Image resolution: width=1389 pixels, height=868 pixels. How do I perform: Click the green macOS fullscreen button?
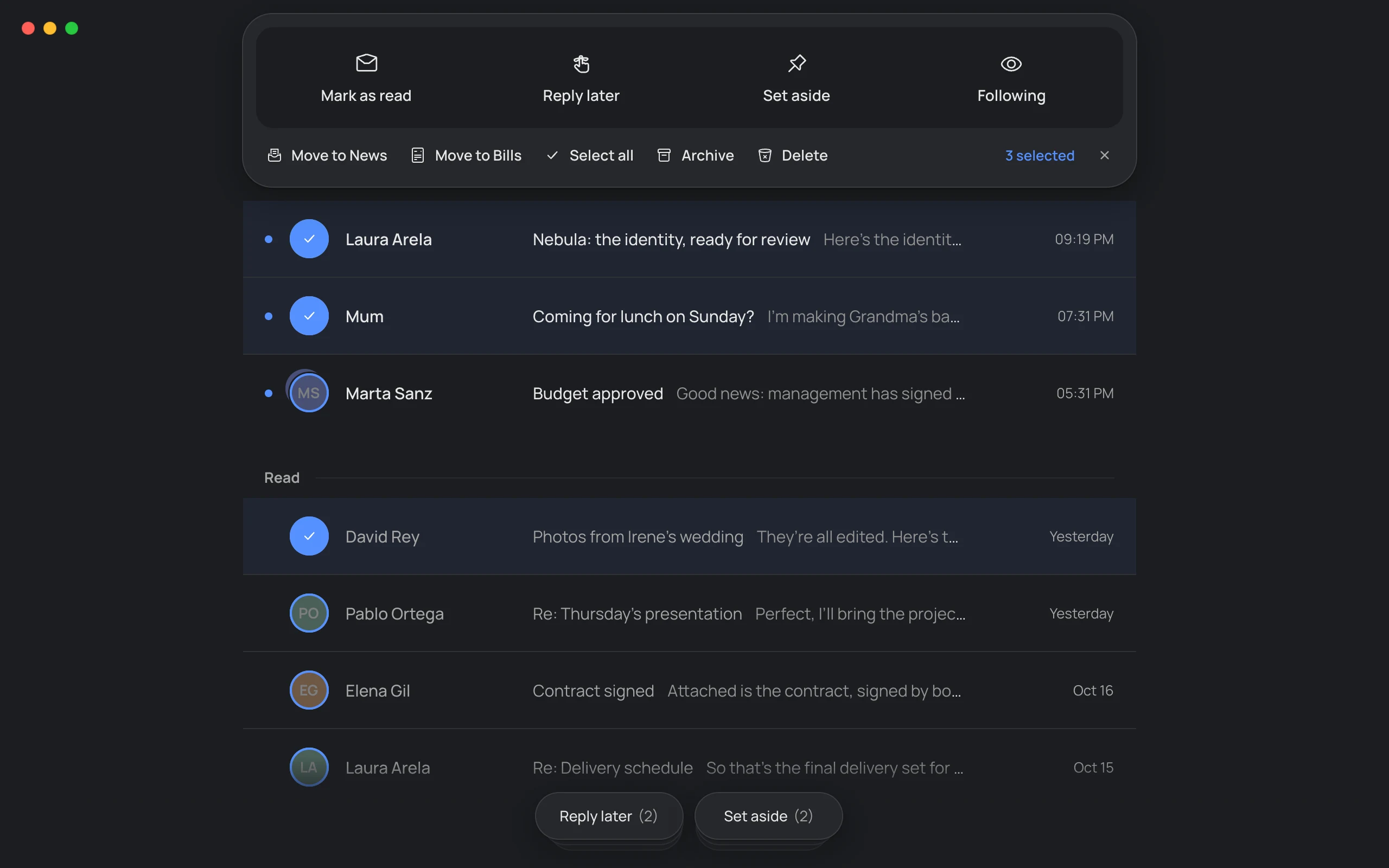[x=72, y=28]
